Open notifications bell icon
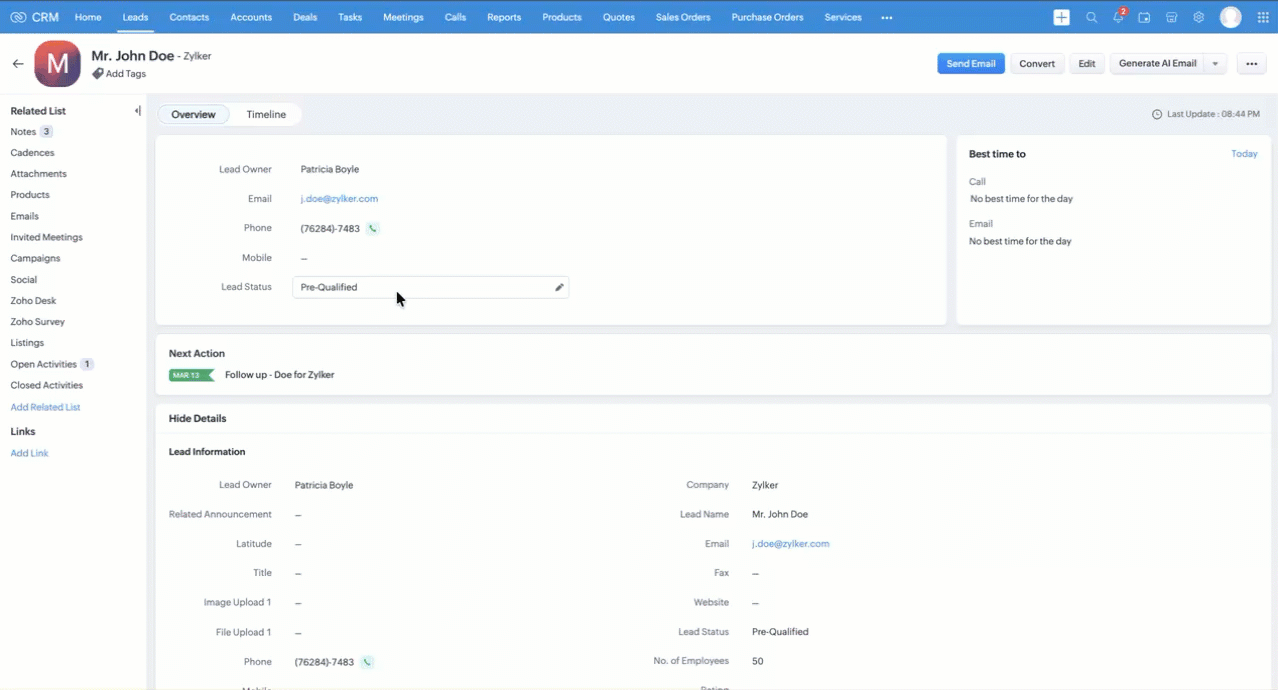Screen dimensions: 1278x690 tap(1118, 17)
